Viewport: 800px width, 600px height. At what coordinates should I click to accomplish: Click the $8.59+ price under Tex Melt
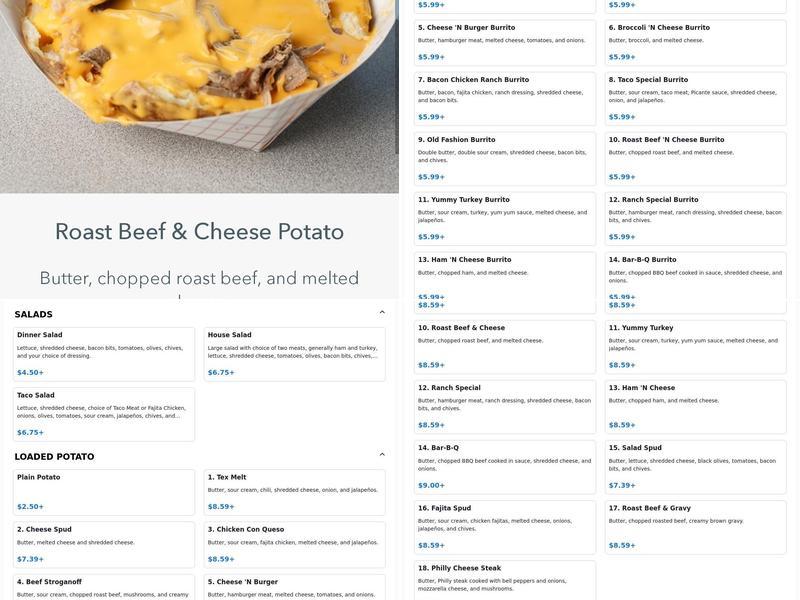[x=221, y=504]
